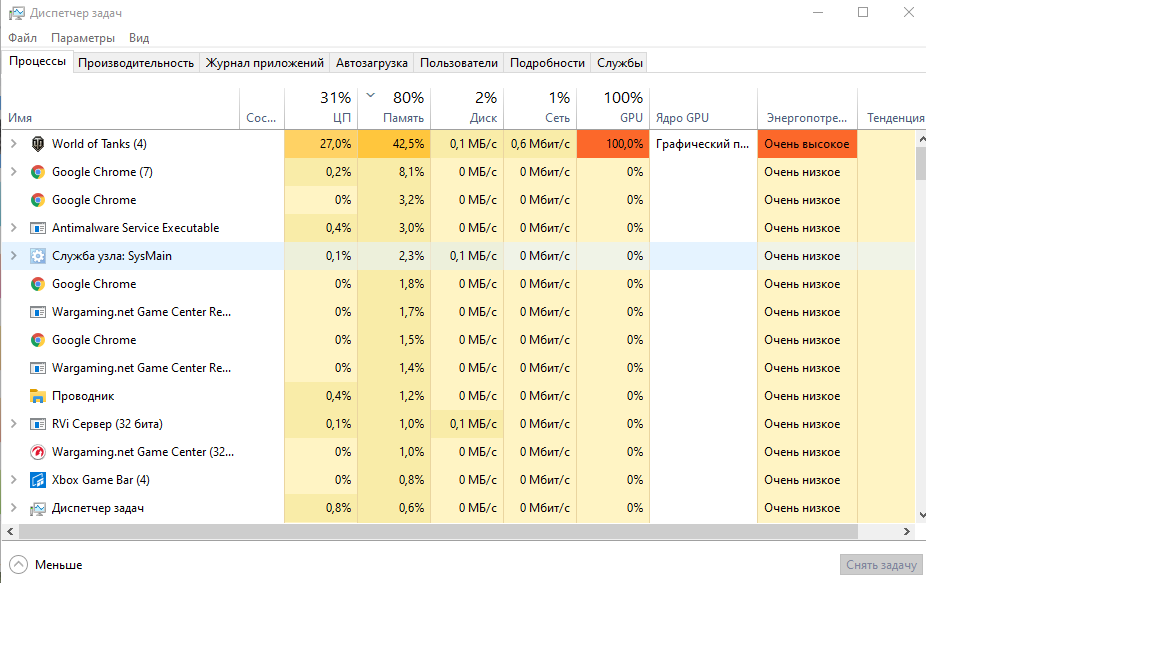Click the World of Tanks process icon
Image resolution: width=1152 pixels, height=648 pixels.
coord(38,144)
